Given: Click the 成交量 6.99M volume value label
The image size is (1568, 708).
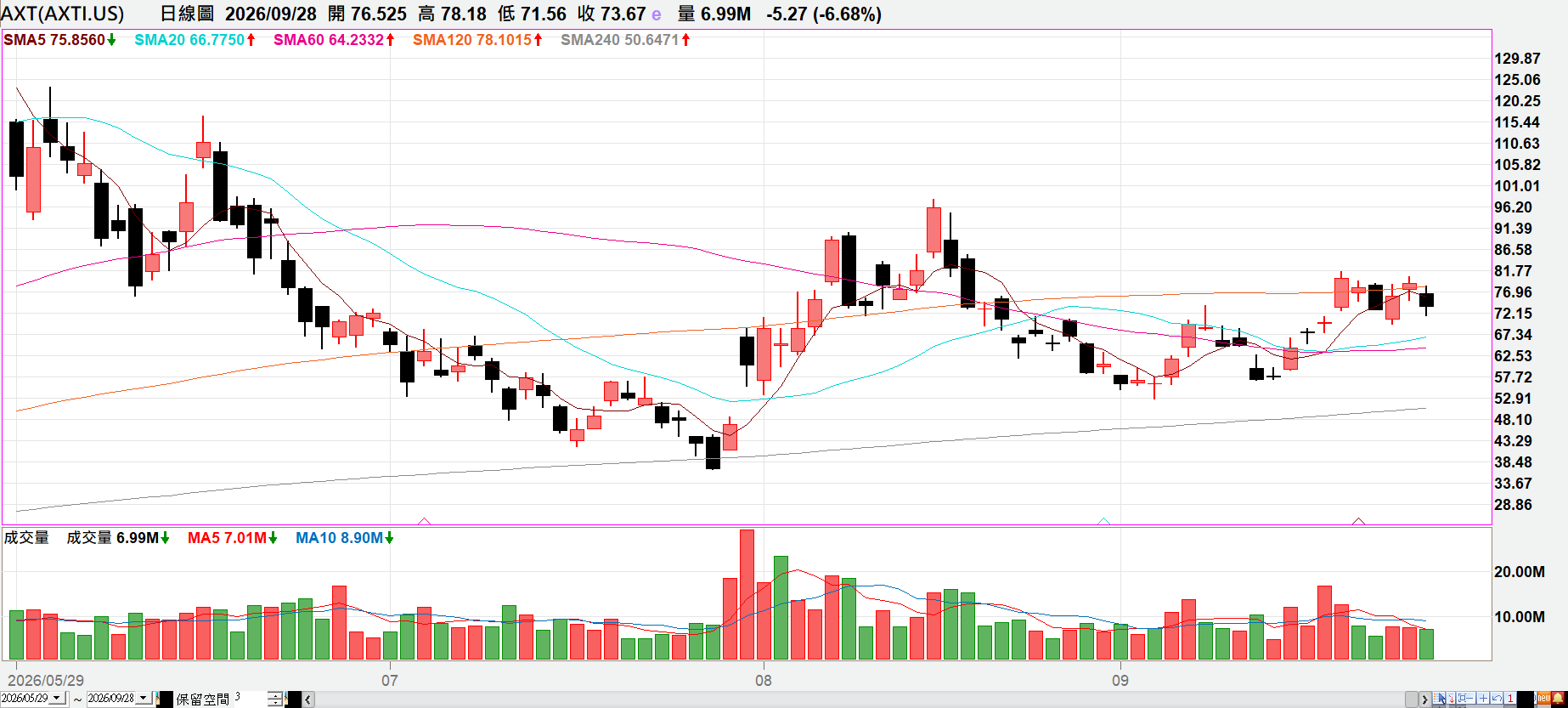Looking at the screenshot, I should pos(118,538).
